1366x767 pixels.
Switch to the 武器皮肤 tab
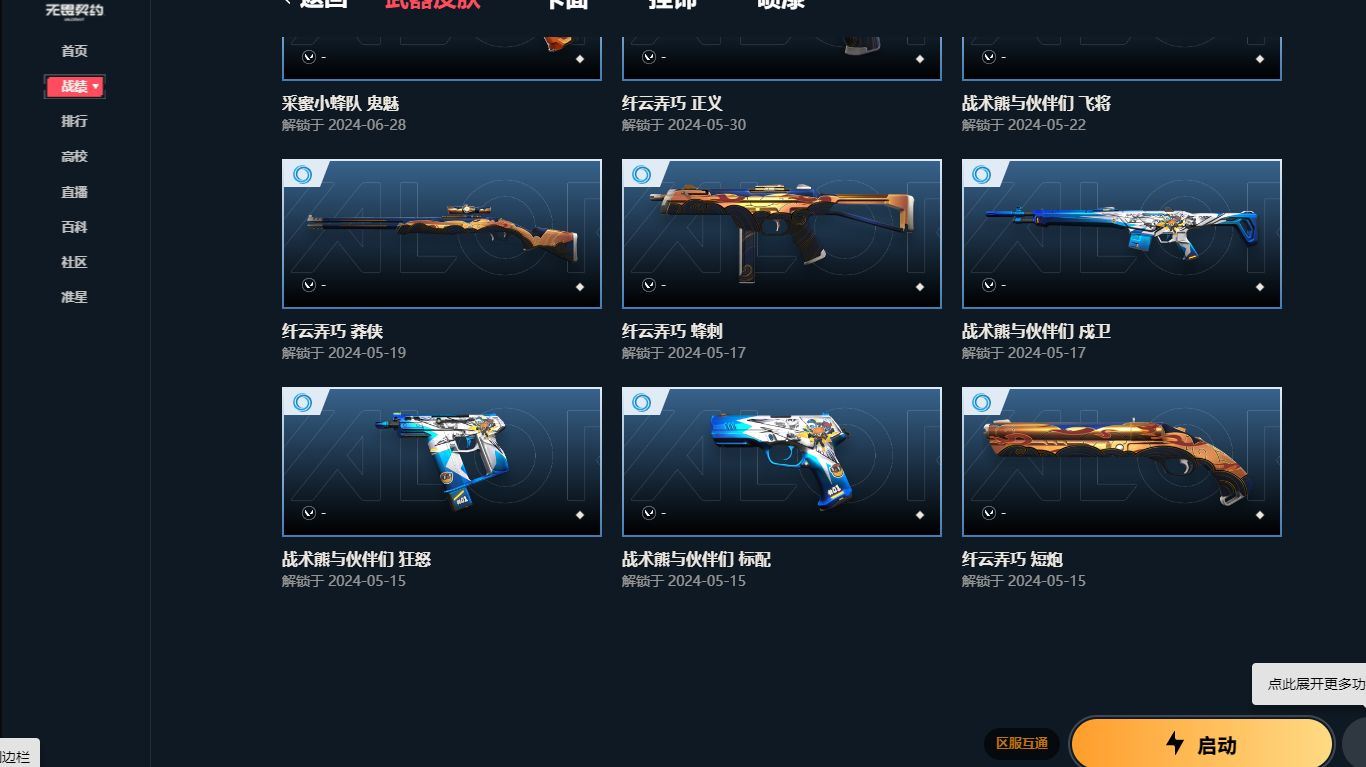click(432, 3)
